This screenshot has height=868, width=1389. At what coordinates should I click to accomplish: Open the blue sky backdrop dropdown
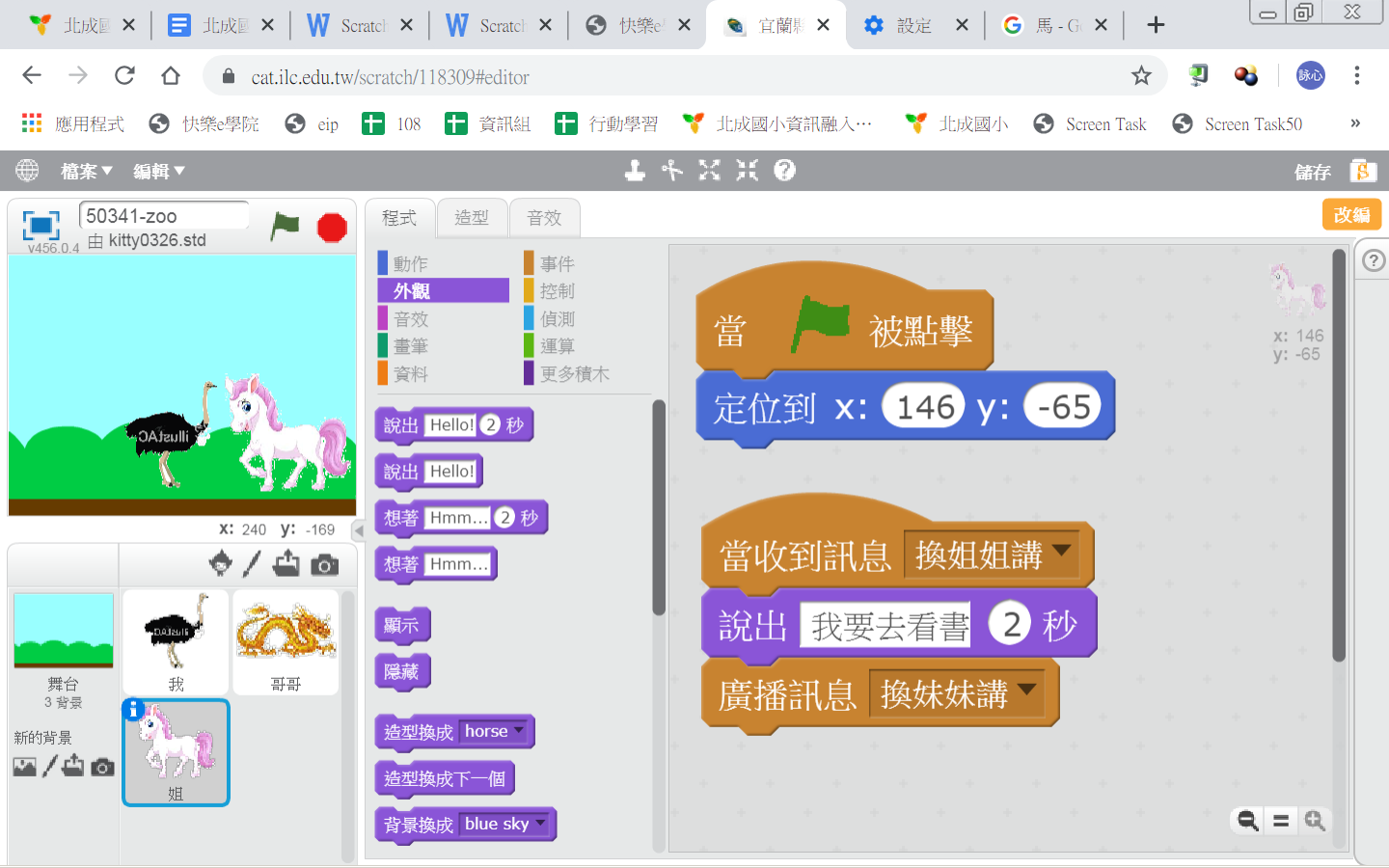pyautogui.click(x=505, y=824)
